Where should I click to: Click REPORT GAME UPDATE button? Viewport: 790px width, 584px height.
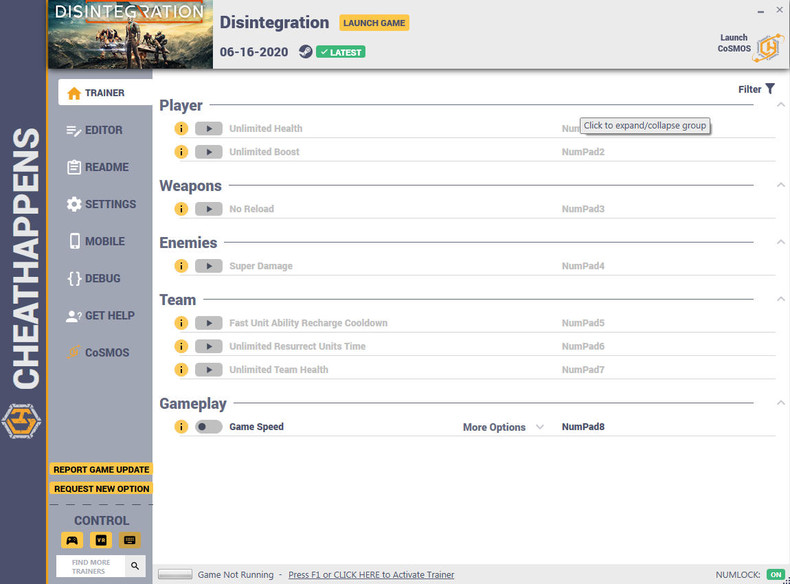(101, 469)
